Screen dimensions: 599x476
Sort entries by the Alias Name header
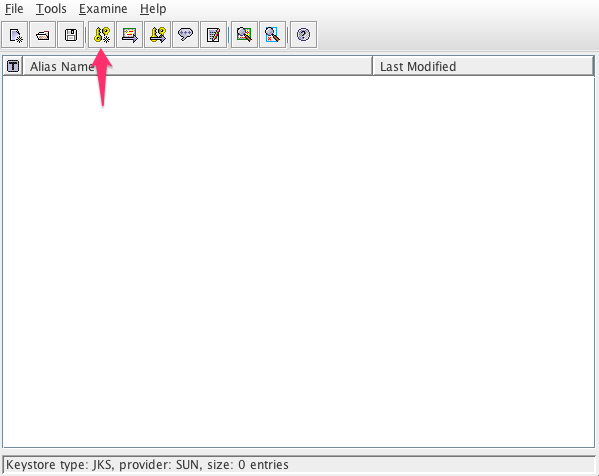tap(198, 66)
